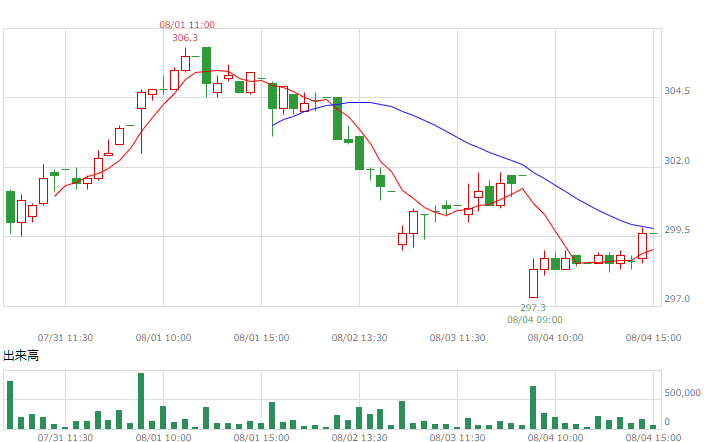Viewport: 705px width, 442px height.
Task: Click volume chart's 08/02 13:30 time label
Action: 359,438
